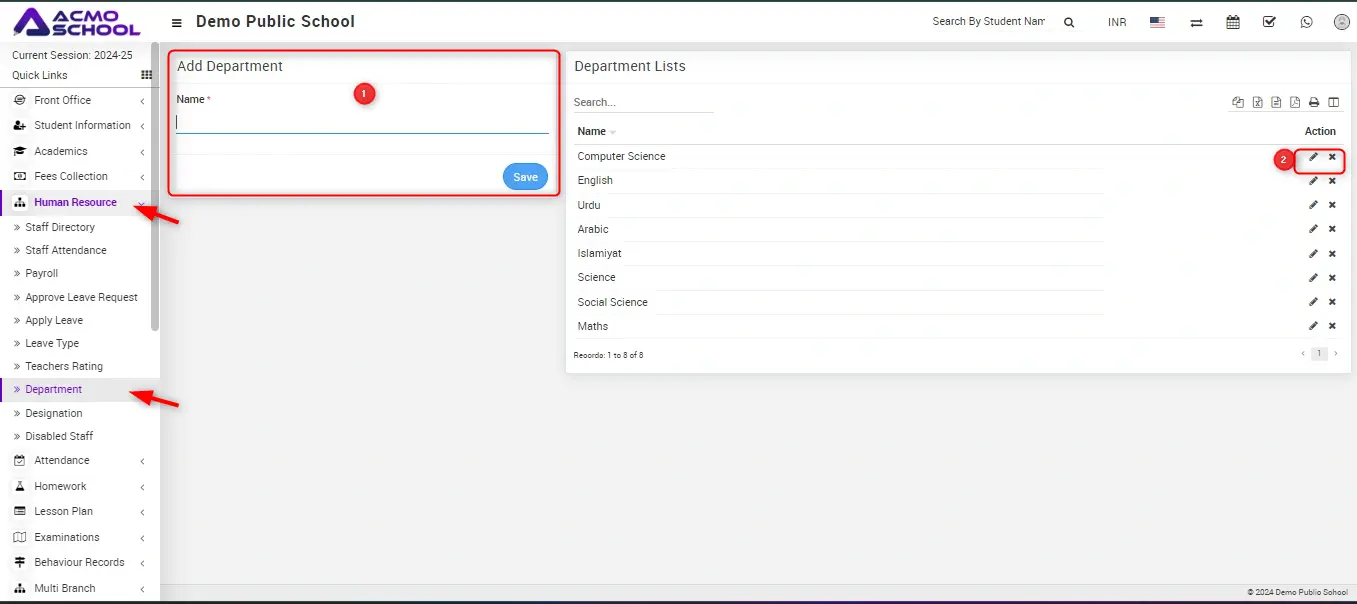Open WhatsApp icon in top bar
Image resolution: width=1357 pixels, height=604 pixels.
1306,22
